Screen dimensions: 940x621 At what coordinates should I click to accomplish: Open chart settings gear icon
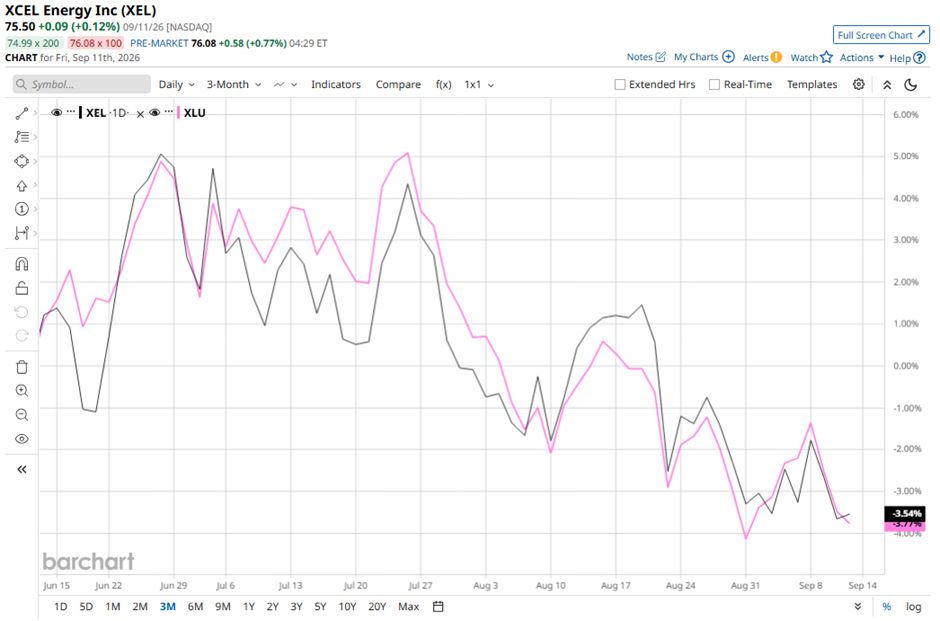858,85
